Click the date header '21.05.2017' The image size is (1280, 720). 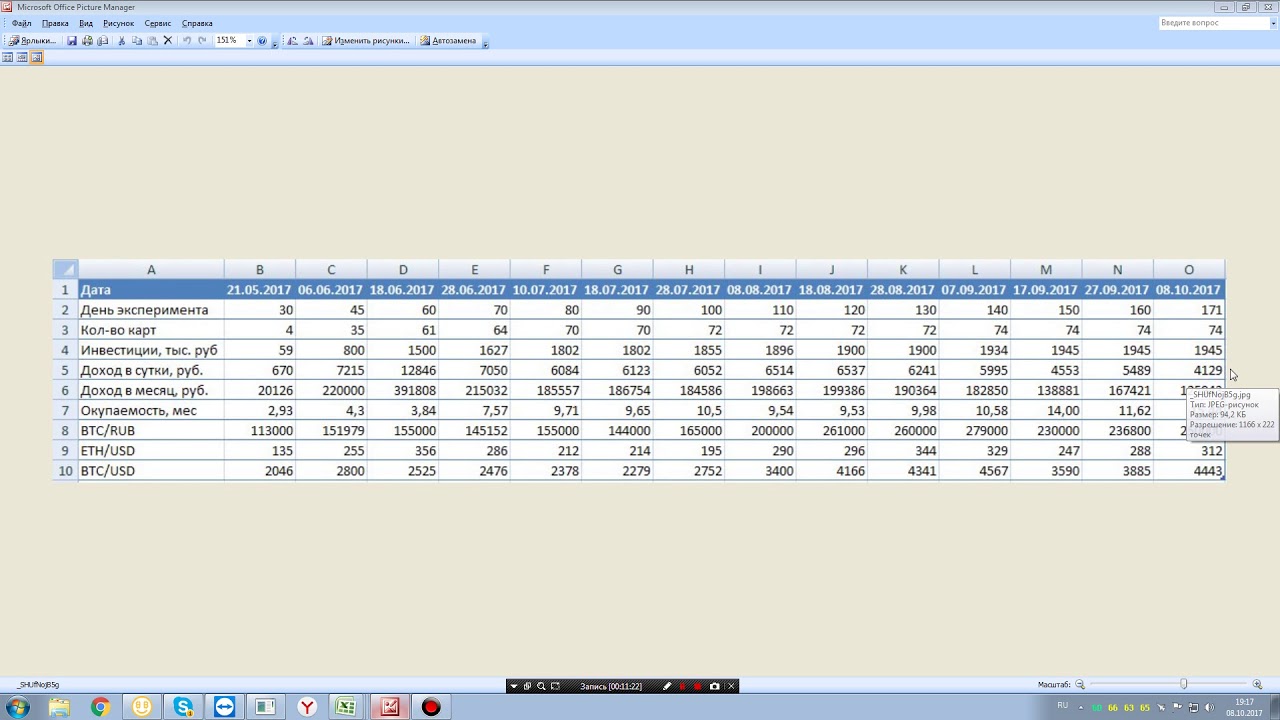pyautogui.click(x=259, y=290)
